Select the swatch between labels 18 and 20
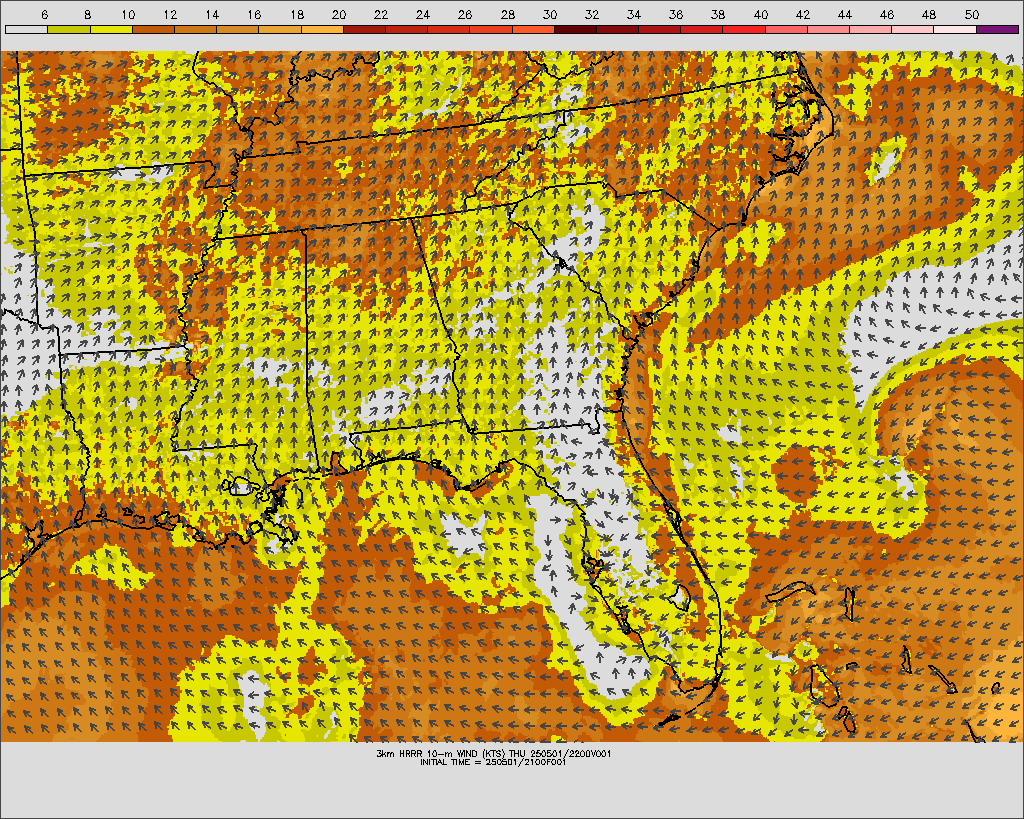The image size is (1024, 819). click(322, 29)
